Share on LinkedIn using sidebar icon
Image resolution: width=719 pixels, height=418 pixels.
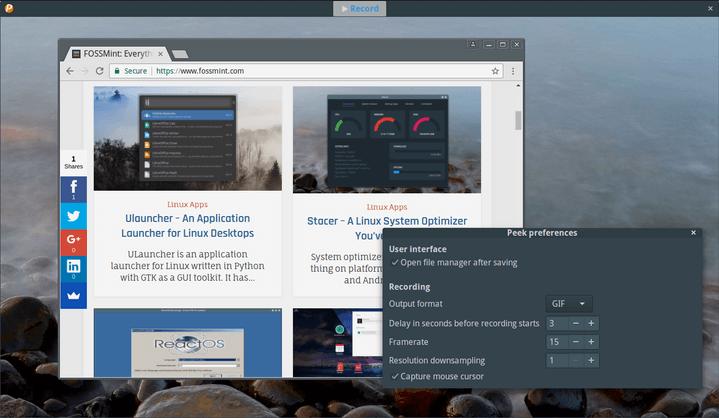pos(74,268)
